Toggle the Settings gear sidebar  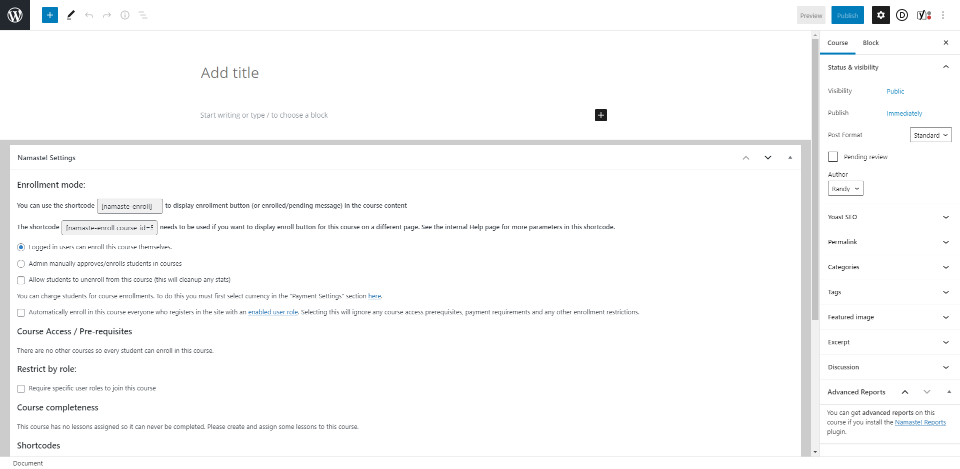(x=880, y=15)
